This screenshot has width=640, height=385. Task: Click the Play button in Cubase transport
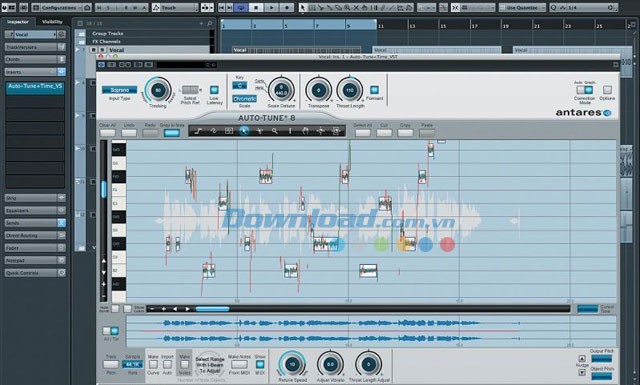(271, 7)
